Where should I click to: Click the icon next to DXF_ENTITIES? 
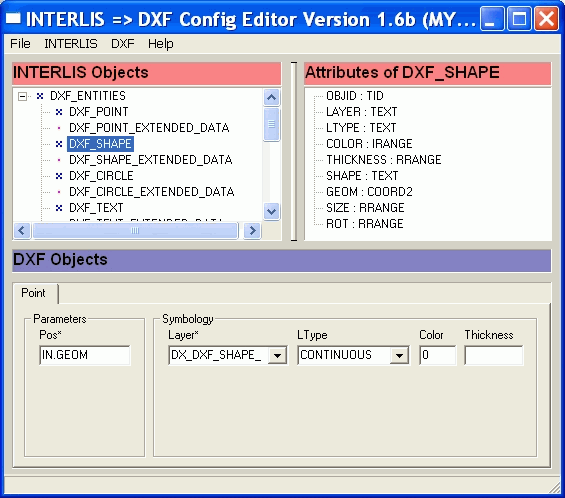(x=40, y=96)
